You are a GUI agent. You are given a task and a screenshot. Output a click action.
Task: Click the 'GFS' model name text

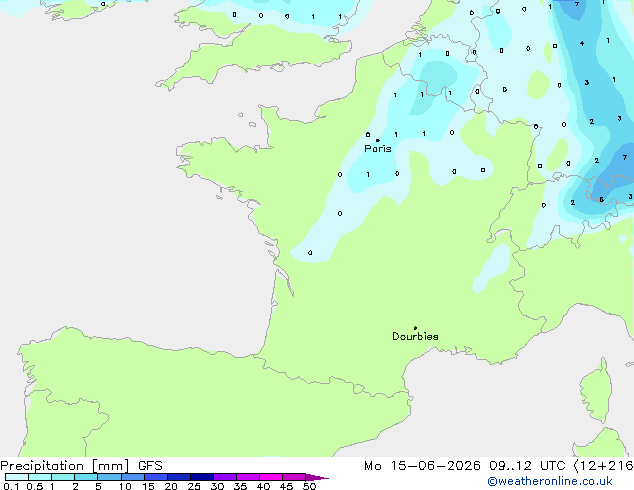[150, 466]
